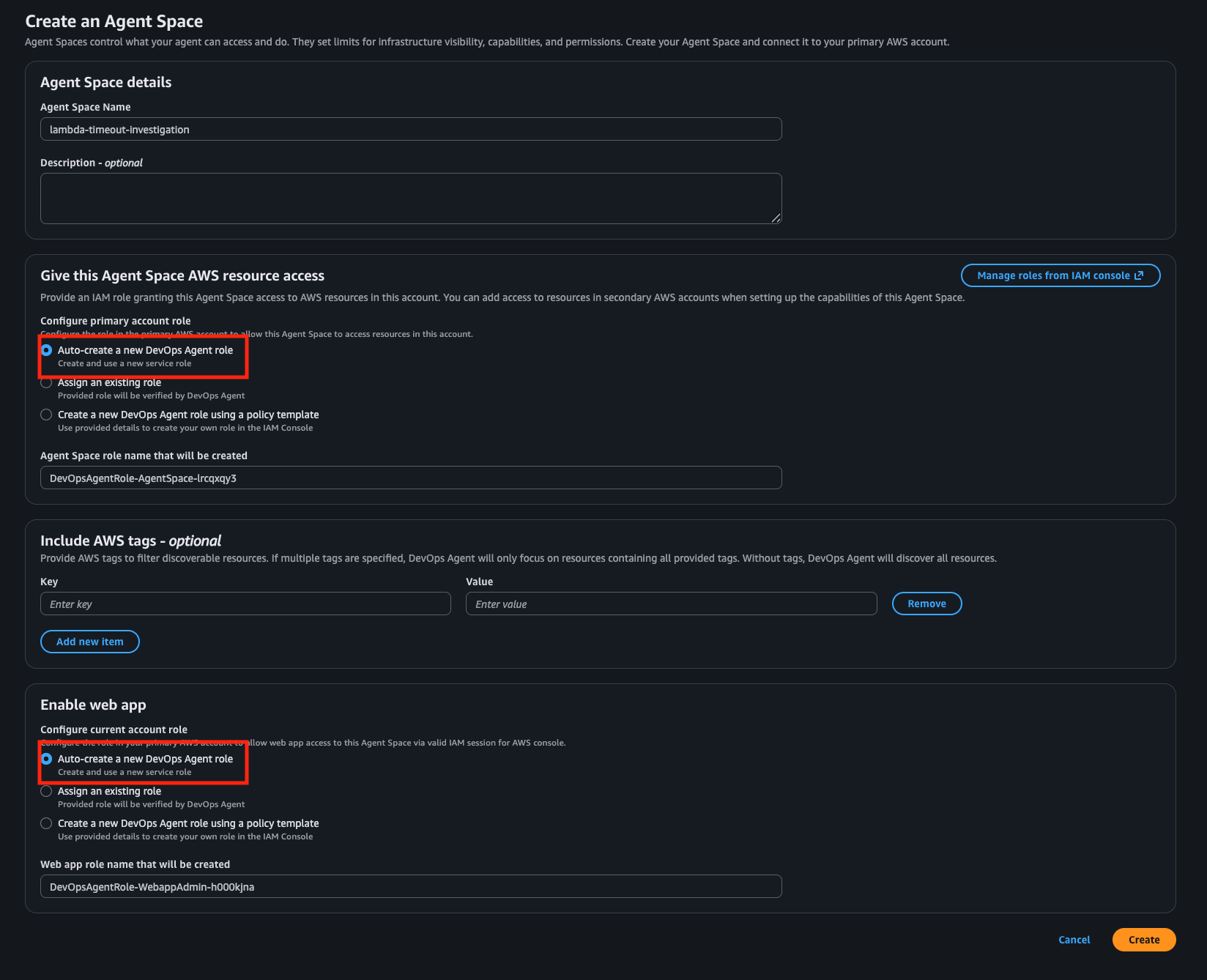The width and height of the screenshot is (1207, 980).
Task: Click the orange Create button
Action: coord(1143,940)
